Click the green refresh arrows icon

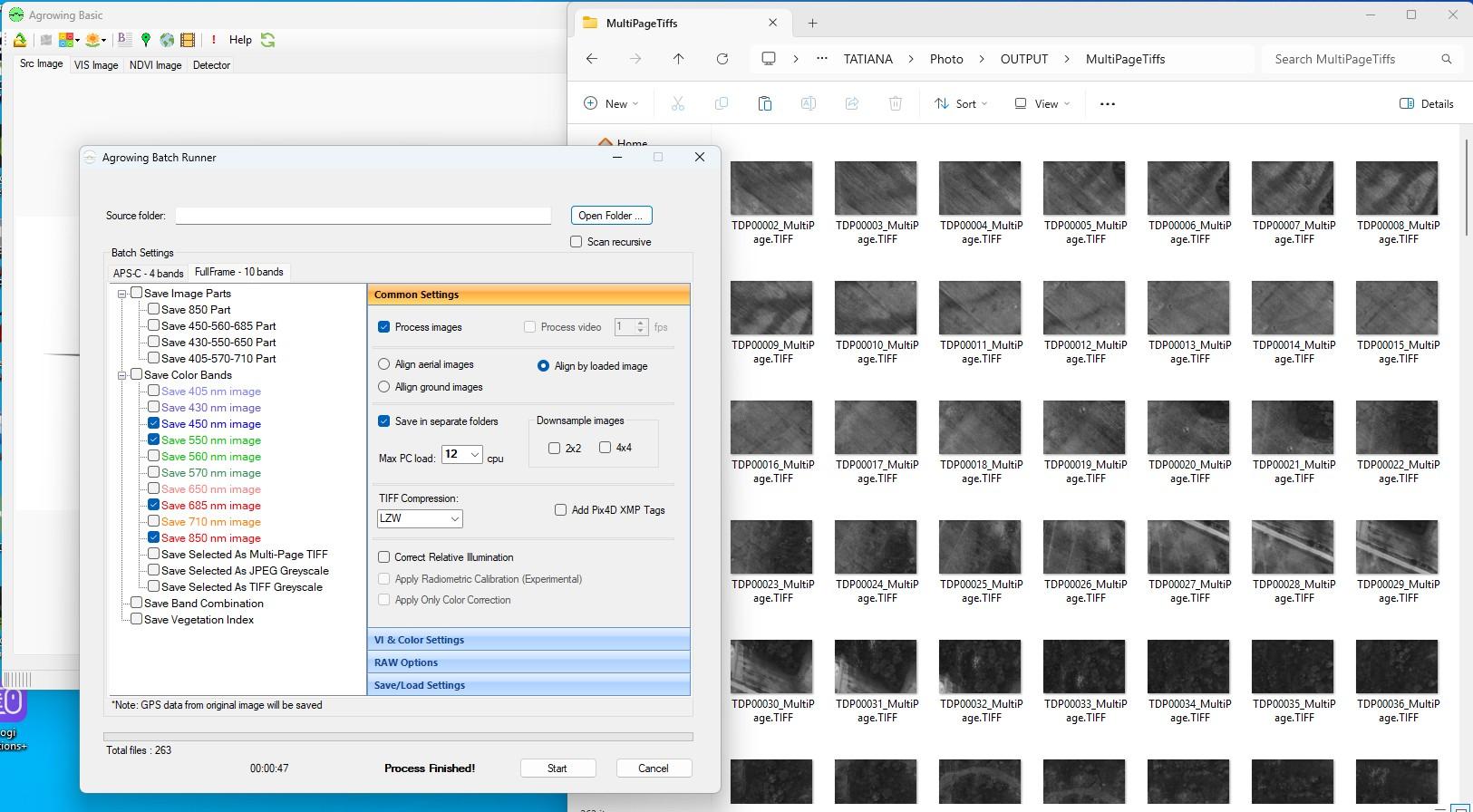[x=267, y=40]
